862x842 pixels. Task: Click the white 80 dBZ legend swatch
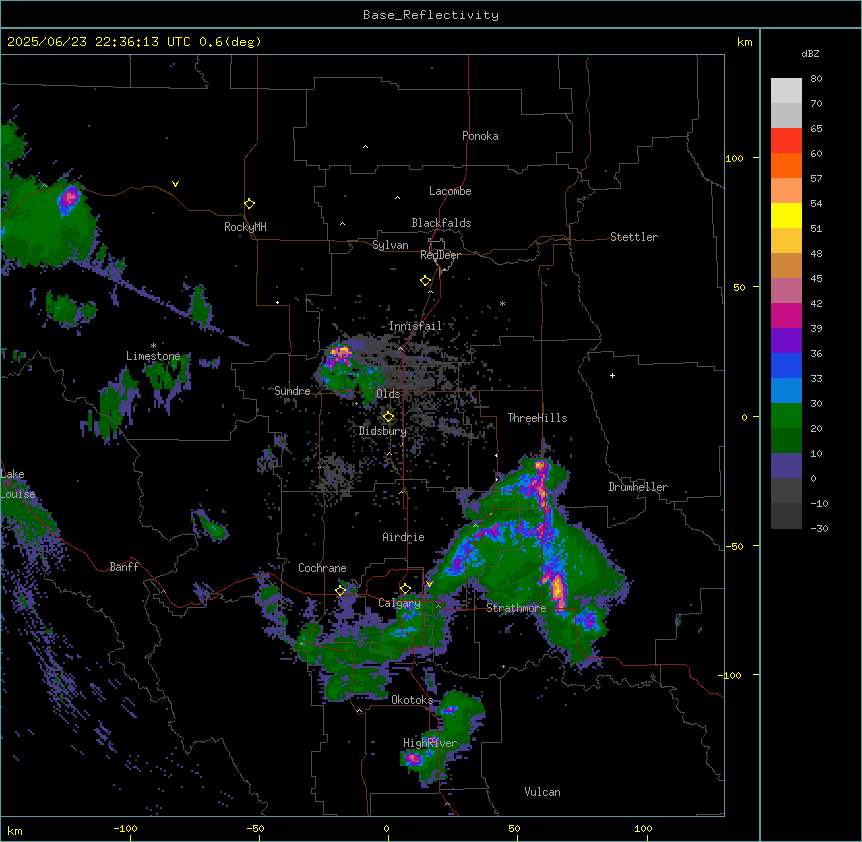pyautogui.click(x=786, y=91)
